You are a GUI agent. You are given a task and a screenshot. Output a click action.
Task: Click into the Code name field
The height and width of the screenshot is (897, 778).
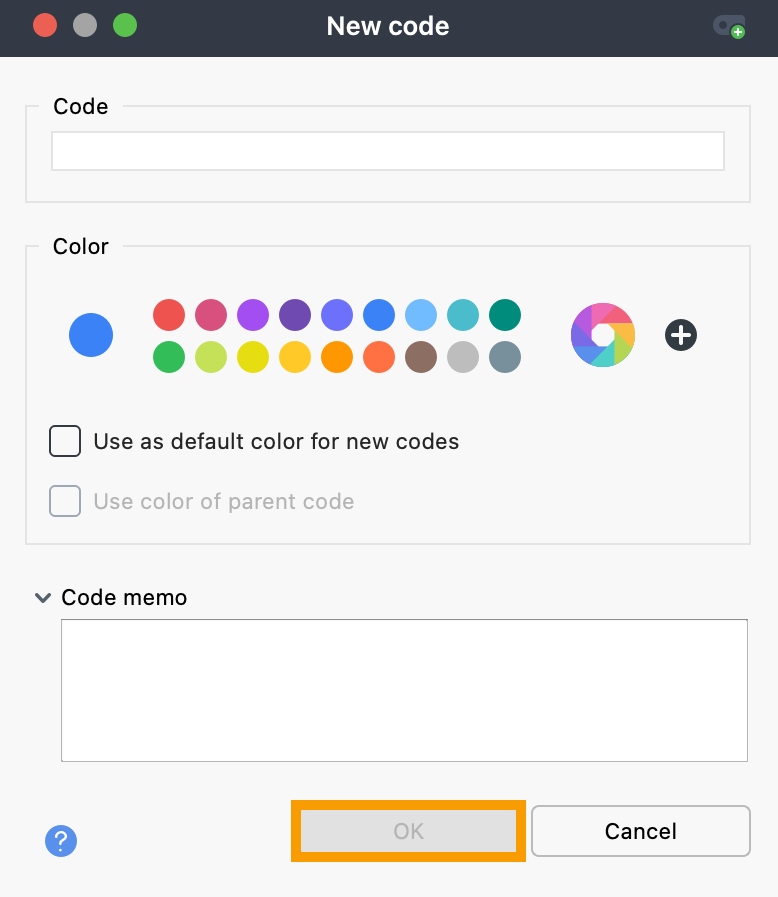click(388, 151)
